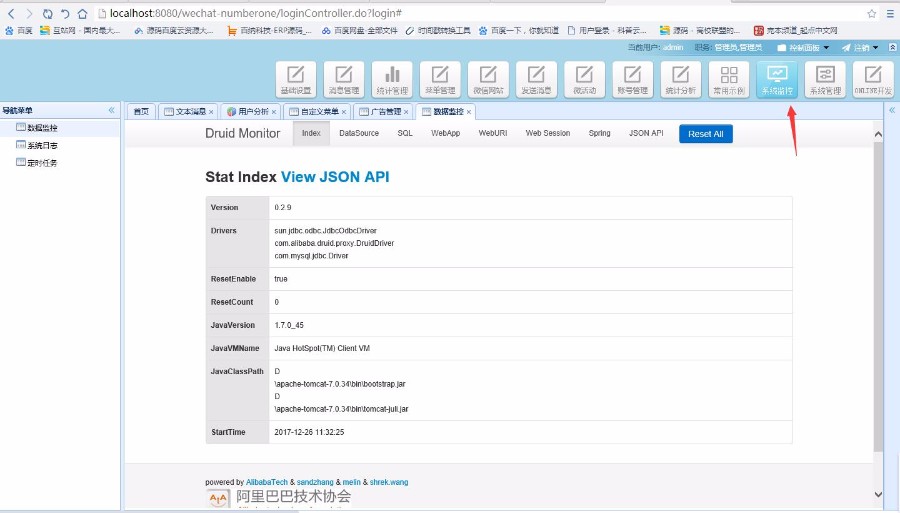The image size is (900, 513).
Task: Open Druid SQL page
Action: click(x=405, y=133)
